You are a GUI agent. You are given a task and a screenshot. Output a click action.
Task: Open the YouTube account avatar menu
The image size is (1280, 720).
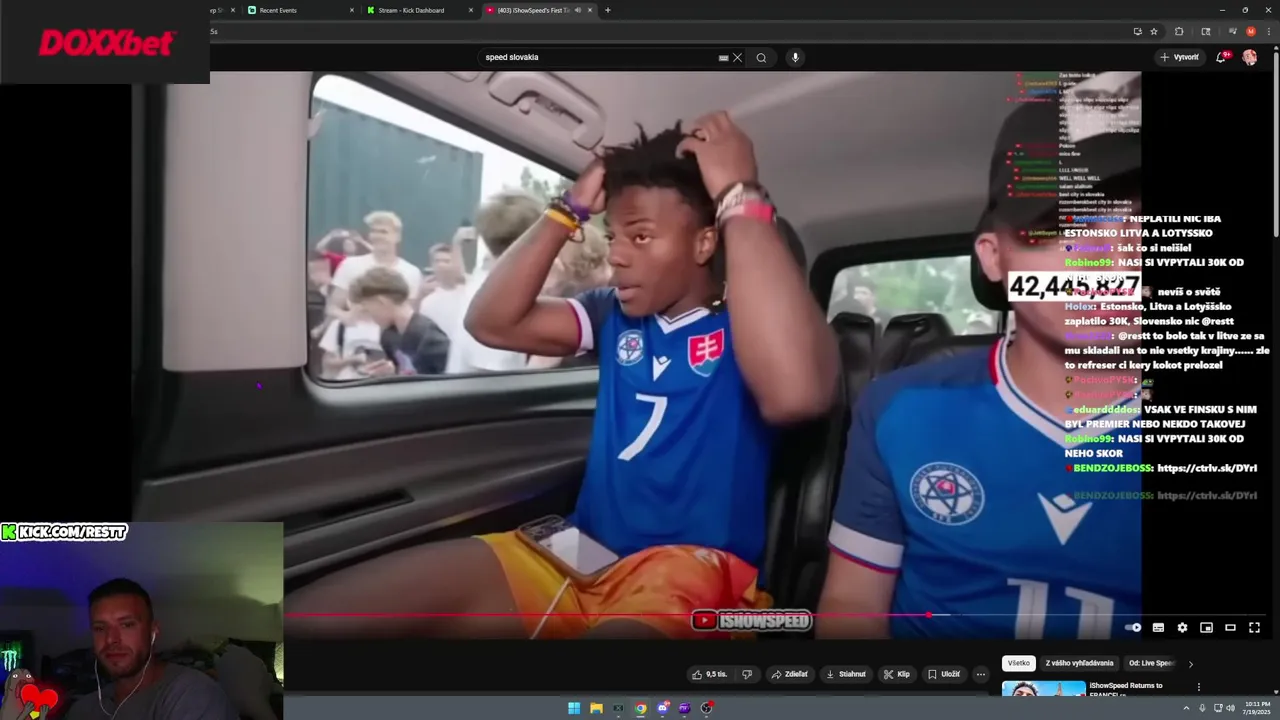(1249, 57)
